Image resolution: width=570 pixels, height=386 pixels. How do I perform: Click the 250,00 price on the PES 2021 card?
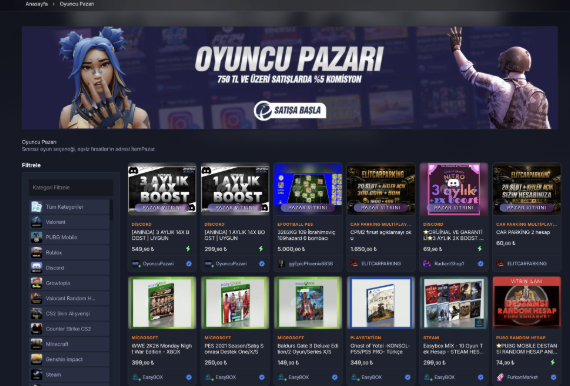pos(215,362)
